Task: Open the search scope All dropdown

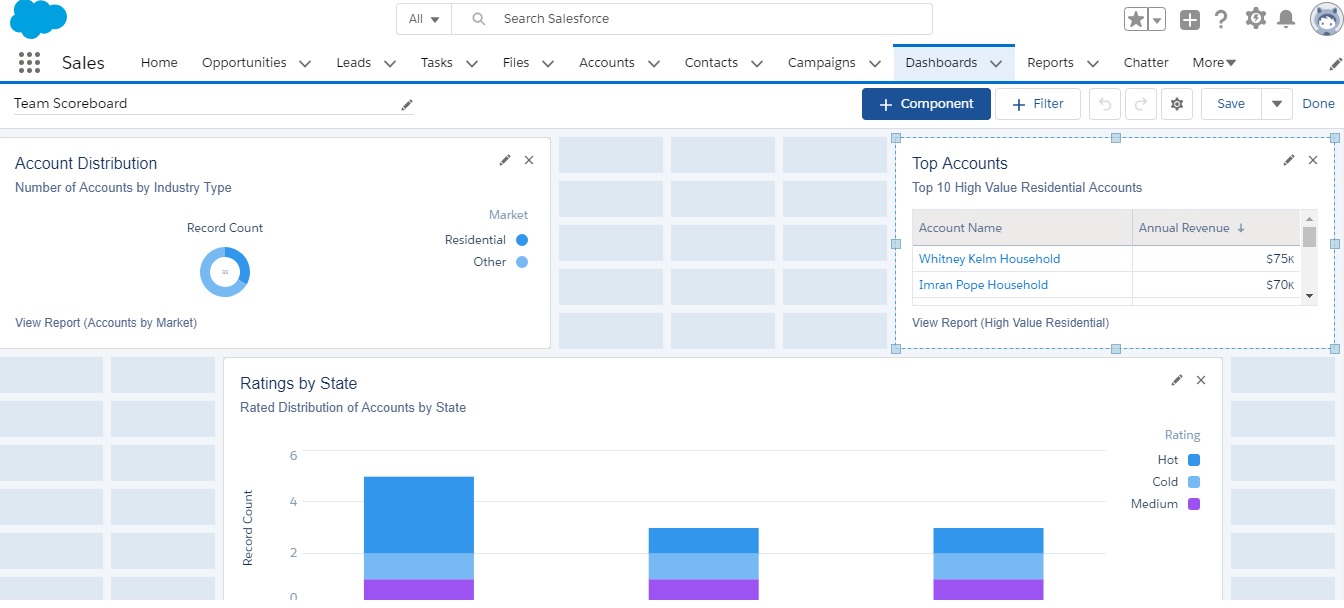Action: (424, 19)
